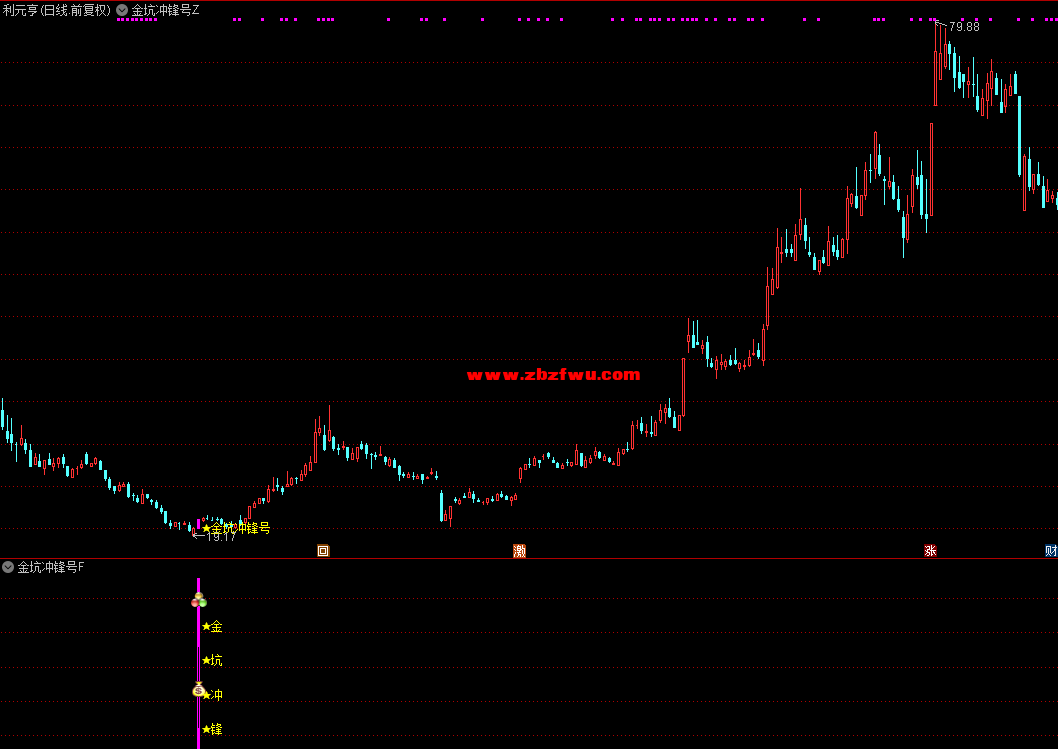
Task: Click the 回 event marker icon
Action: (x=323, y=550)
